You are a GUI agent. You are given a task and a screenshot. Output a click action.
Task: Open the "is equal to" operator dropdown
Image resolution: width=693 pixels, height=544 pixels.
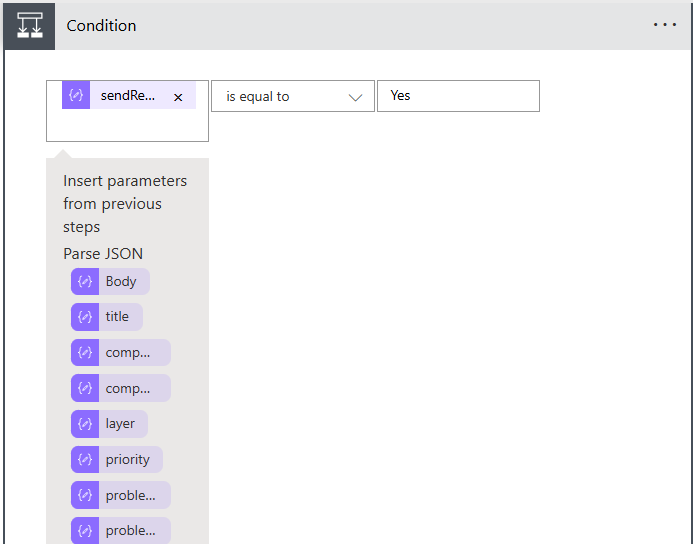[x=292, y=96]
